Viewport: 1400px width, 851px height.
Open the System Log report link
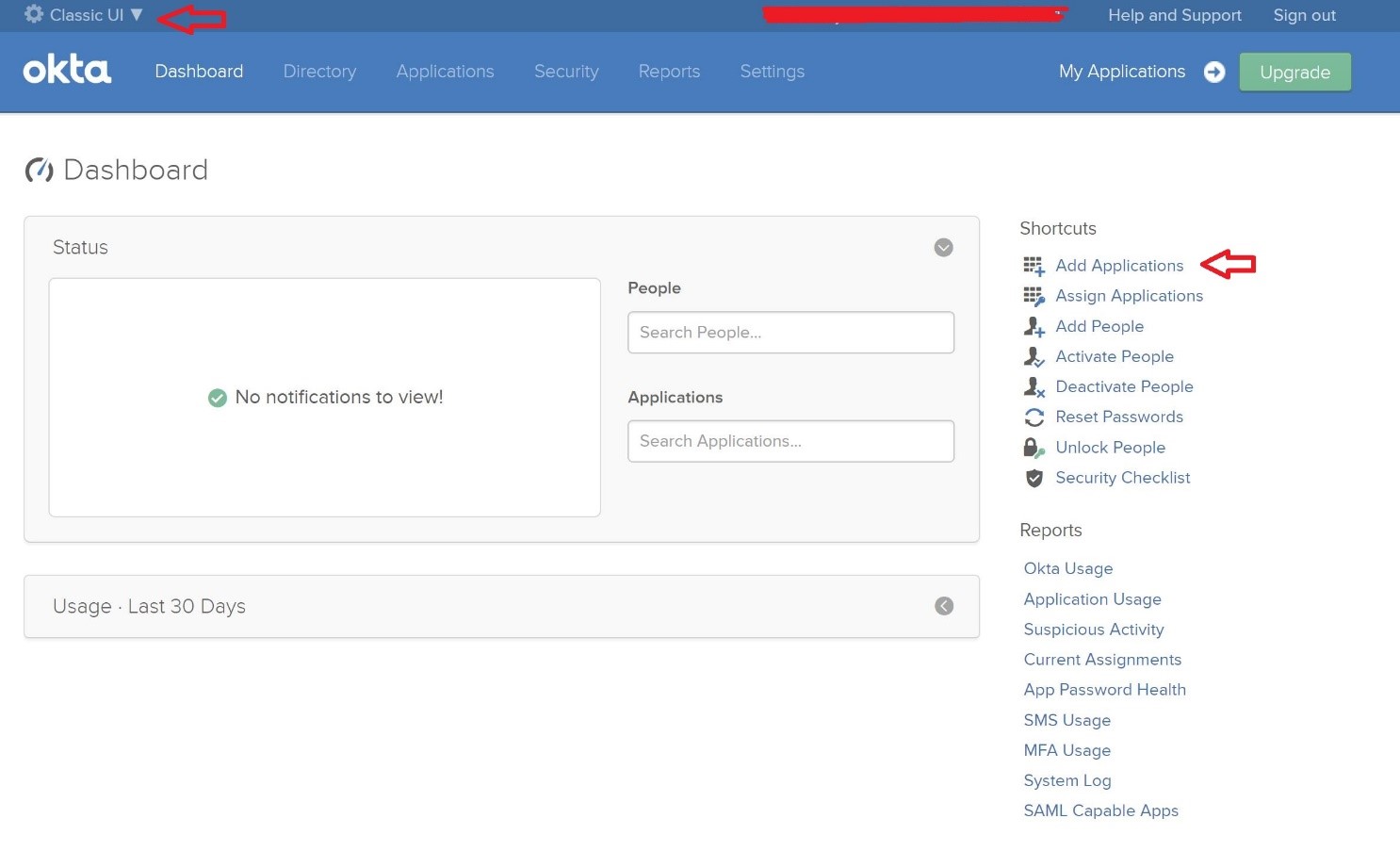(1067, 780)
